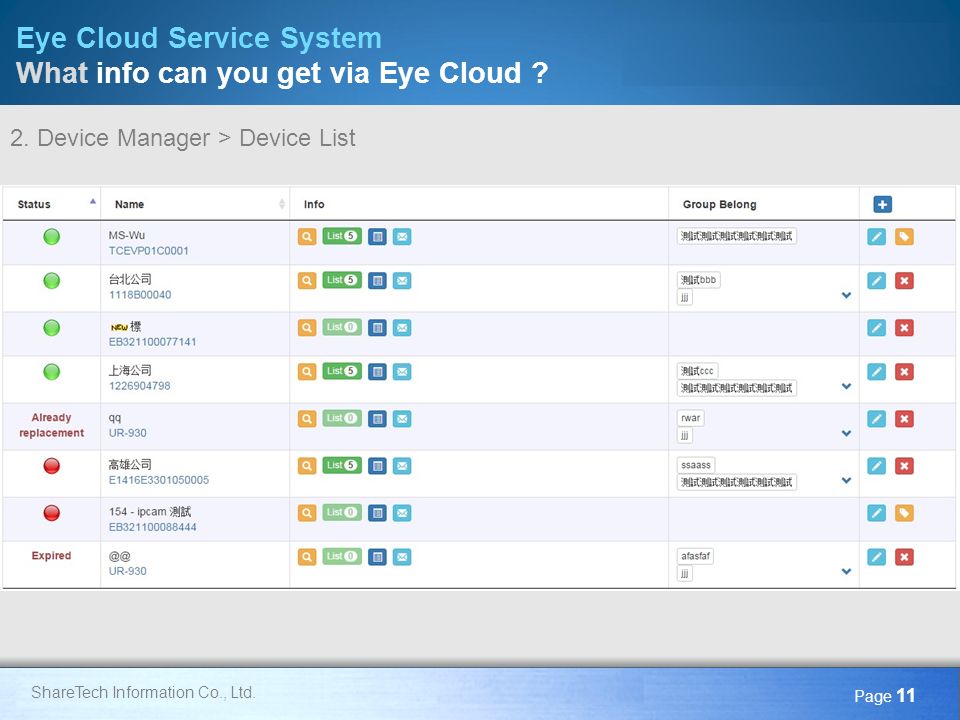This screenshot has height=720, width=960.
Task: Expand the group list for 台北公司
Action: click(846, 295)
